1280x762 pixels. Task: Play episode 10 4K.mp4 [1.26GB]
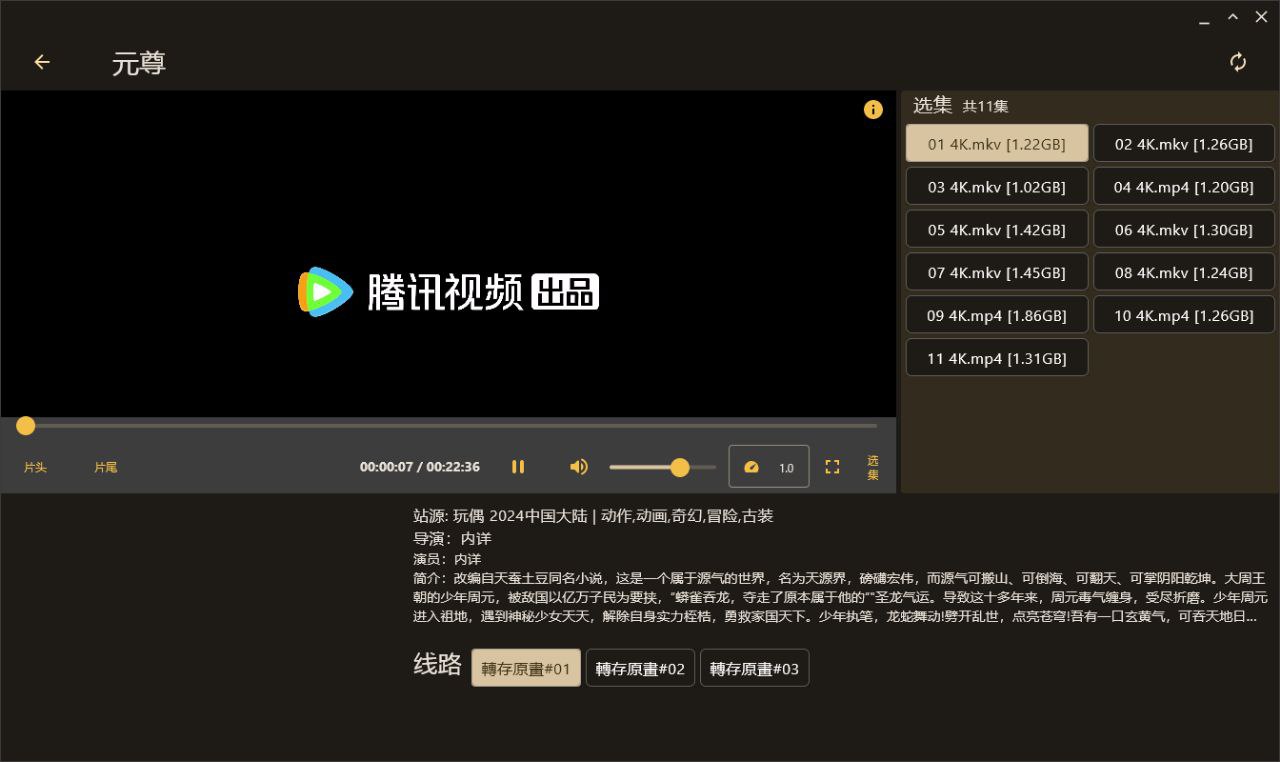[x=1184, y=316]
